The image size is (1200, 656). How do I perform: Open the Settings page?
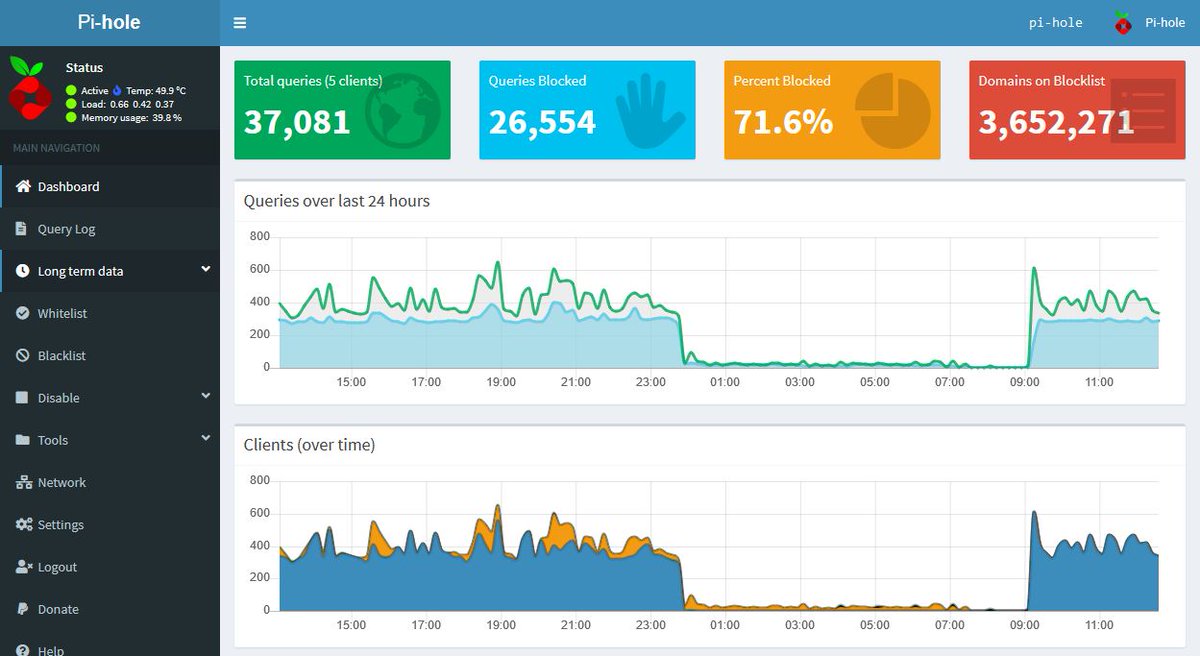(x=110, y=524)
